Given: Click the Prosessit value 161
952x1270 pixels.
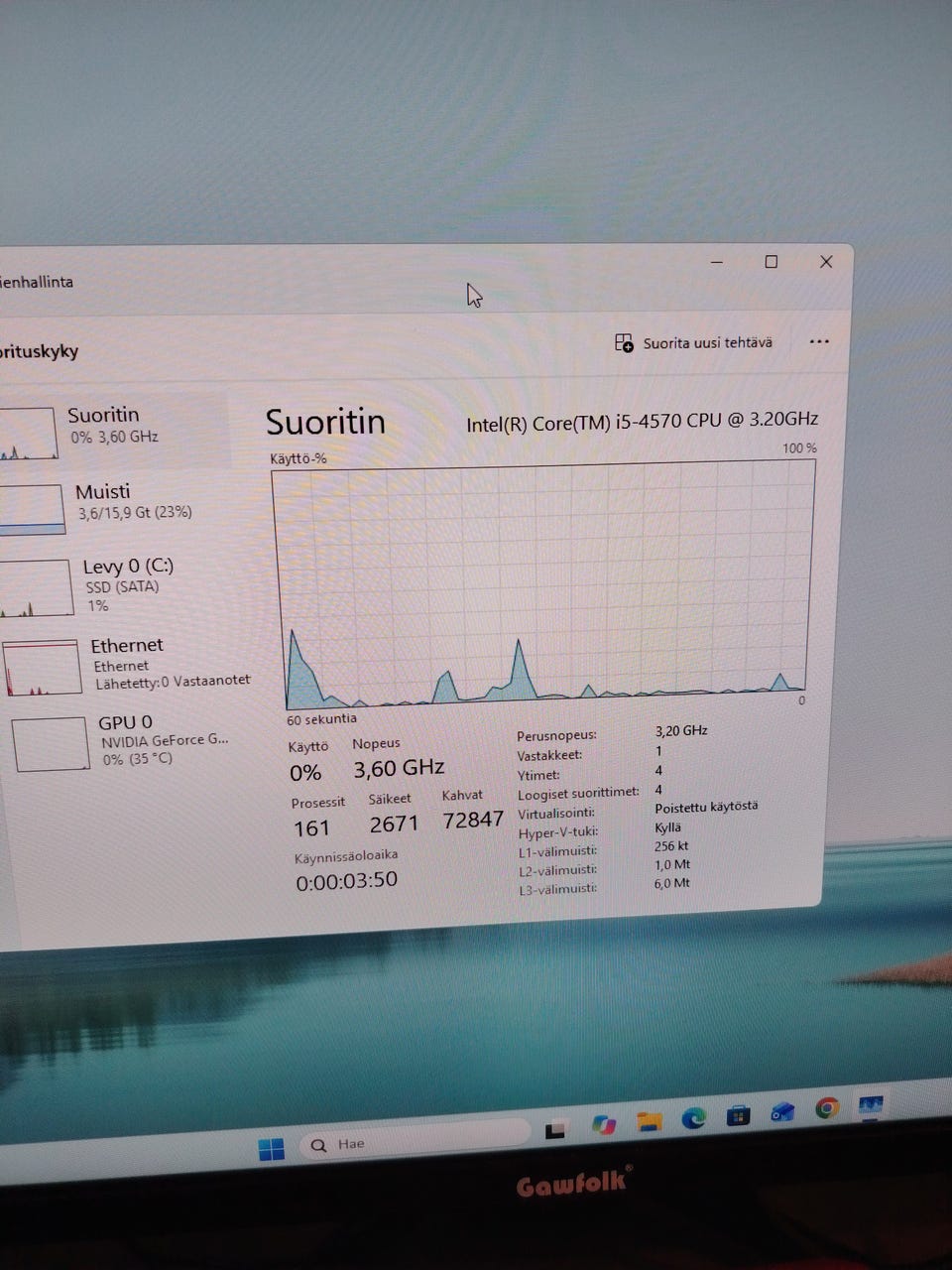Looking at the screenshot, I should point(311,828).
